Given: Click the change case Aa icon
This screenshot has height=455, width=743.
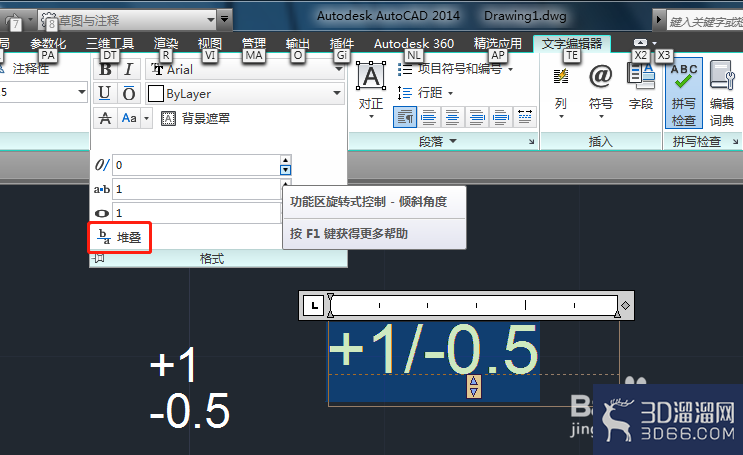Looking at the screenshot, I should point(129,118).
